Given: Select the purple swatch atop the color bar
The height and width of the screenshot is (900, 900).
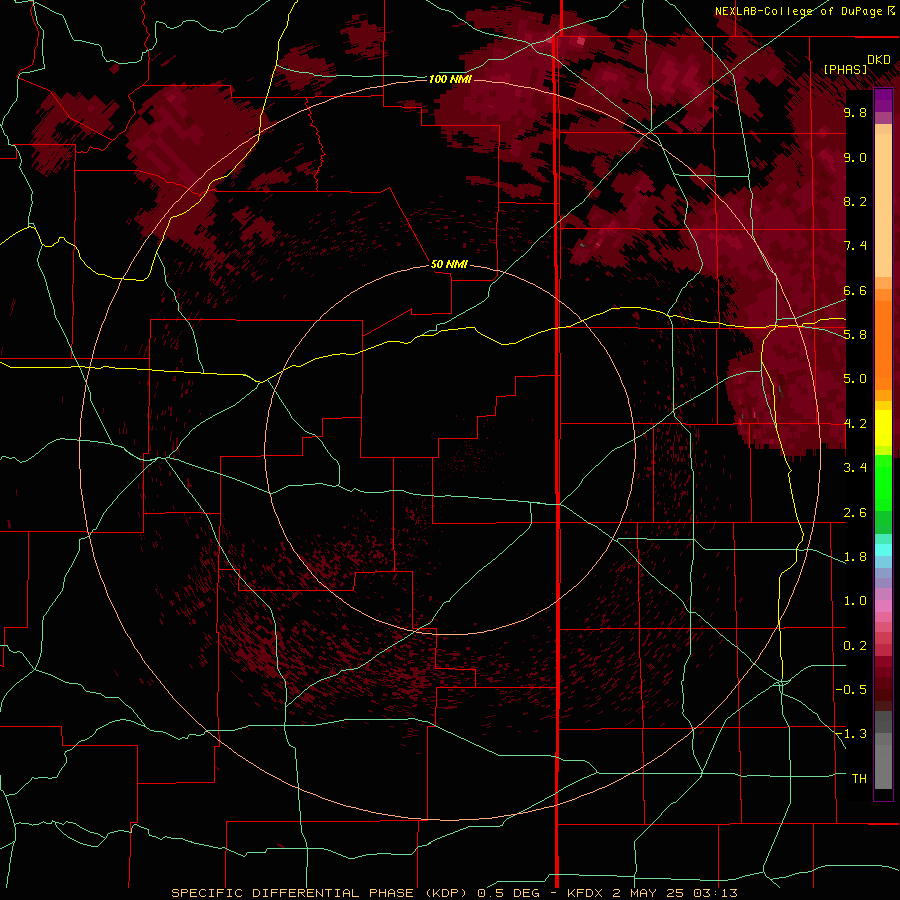Looking at the screenshot, I should pyautogui.click(x=883, y=100).
